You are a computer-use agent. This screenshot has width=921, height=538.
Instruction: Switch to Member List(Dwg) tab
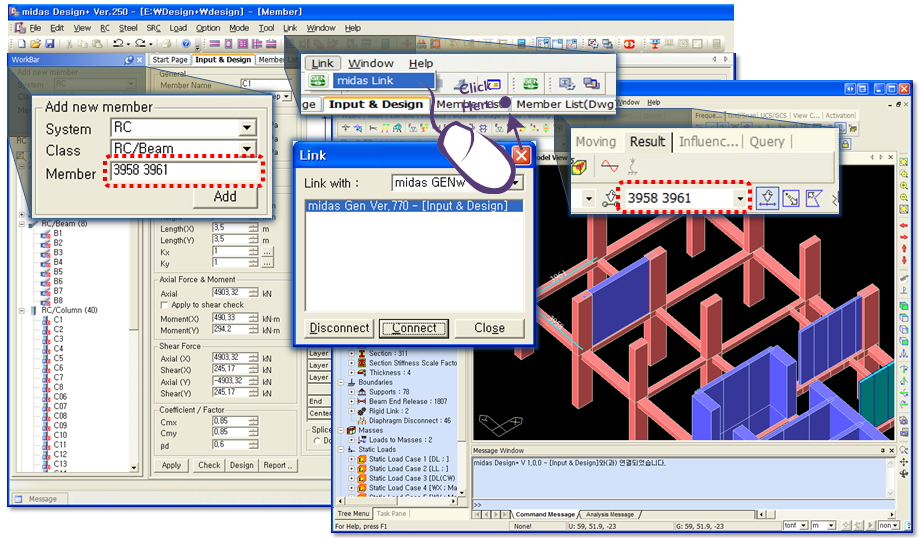pyautogui.click(x=564, y=104)
